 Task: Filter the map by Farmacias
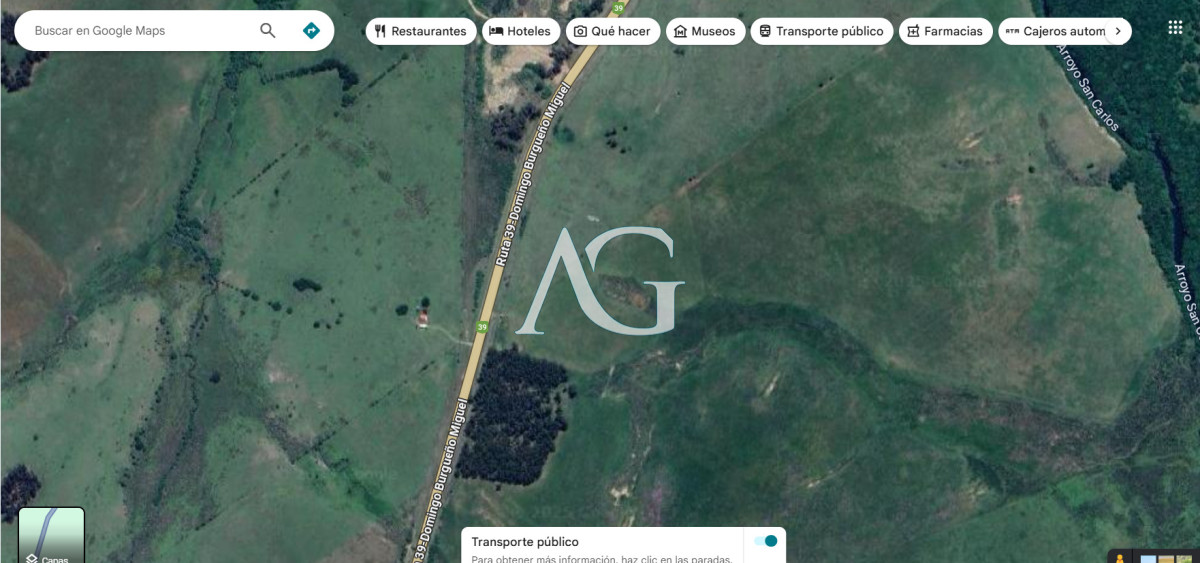click(x=945, y=31)
